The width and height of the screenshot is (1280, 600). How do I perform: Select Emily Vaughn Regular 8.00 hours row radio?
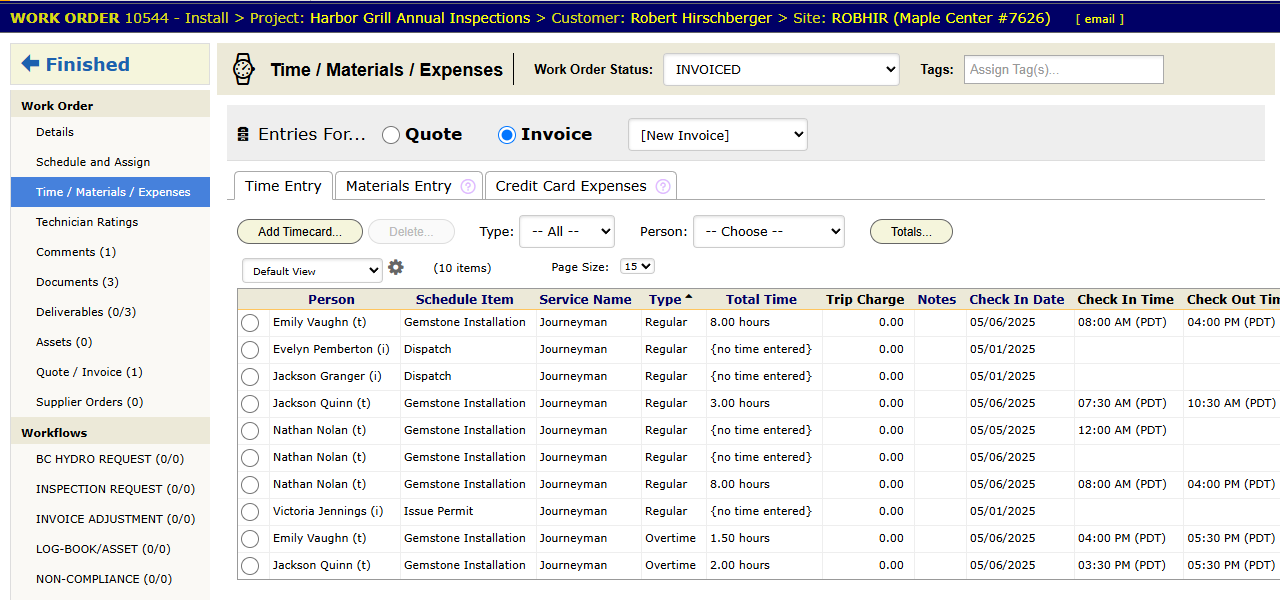pyautogui.click(x=250, y=322)
